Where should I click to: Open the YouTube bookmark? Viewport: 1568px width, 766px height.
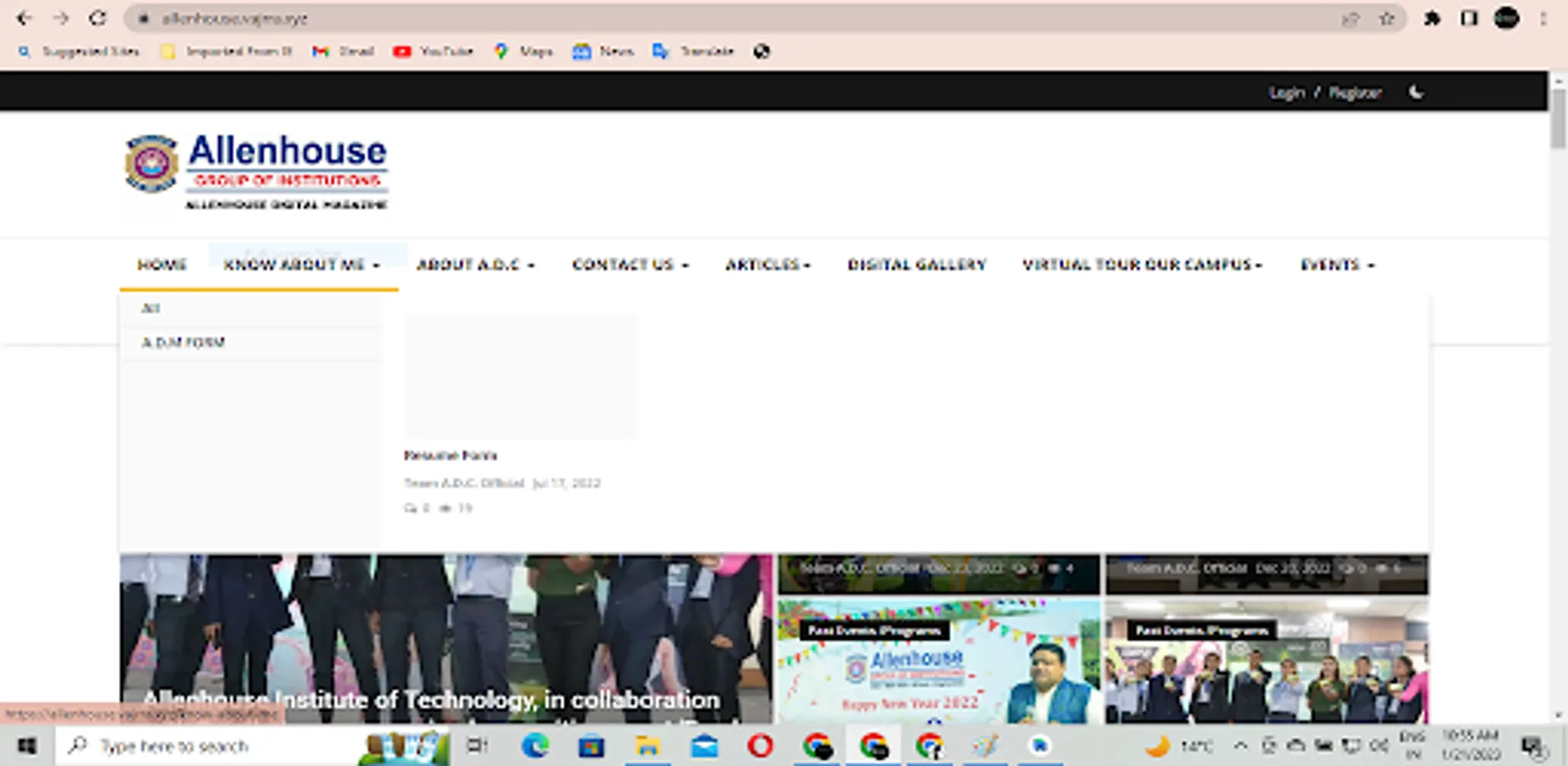coord(433,51)
